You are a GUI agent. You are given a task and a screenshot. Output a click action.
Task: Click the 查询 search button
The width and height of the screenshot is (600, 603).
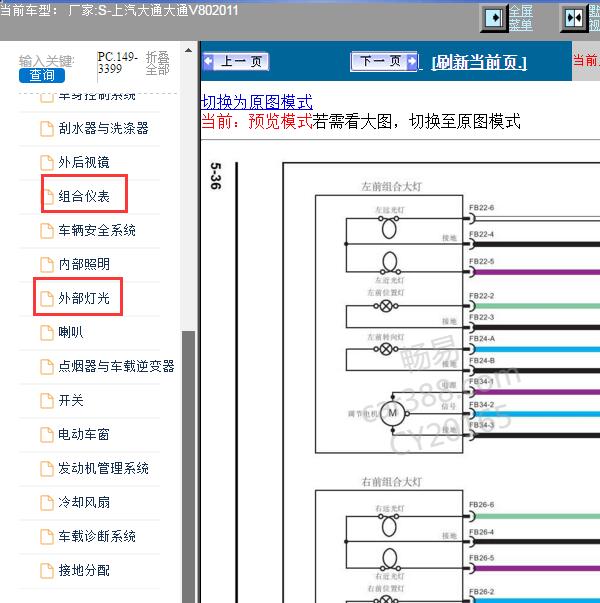coord(42,75)
